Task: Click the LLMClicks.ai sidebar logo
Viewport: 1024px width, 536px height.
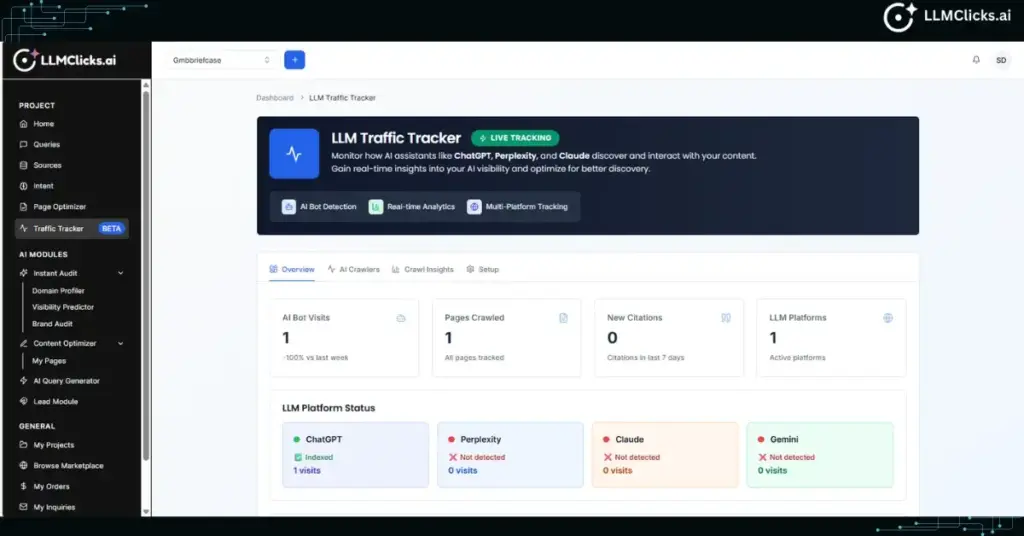Action: coord(65,60)
